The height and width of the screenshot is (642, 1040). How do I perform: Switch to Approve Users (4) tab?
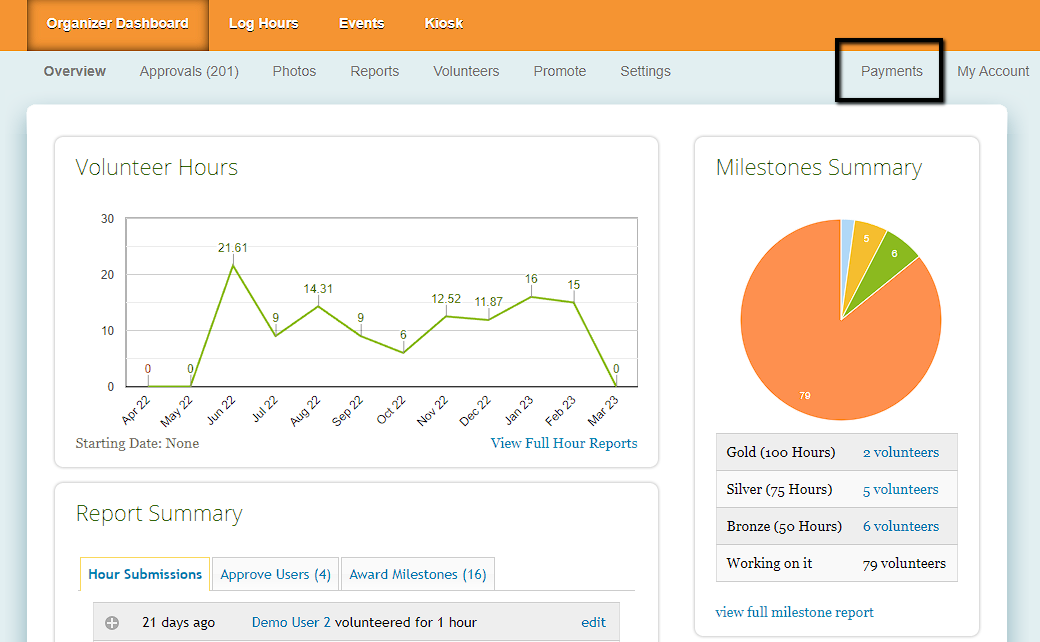275,574
